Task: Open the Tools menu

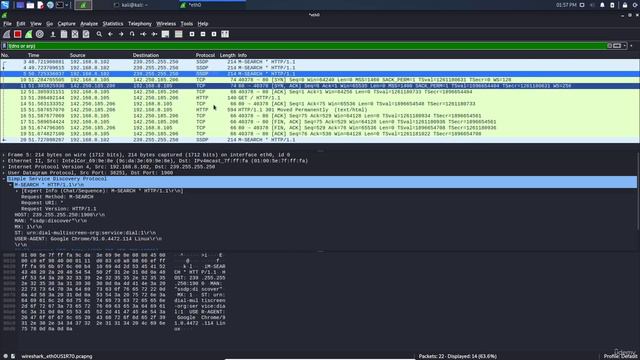Action: point(187,24)
